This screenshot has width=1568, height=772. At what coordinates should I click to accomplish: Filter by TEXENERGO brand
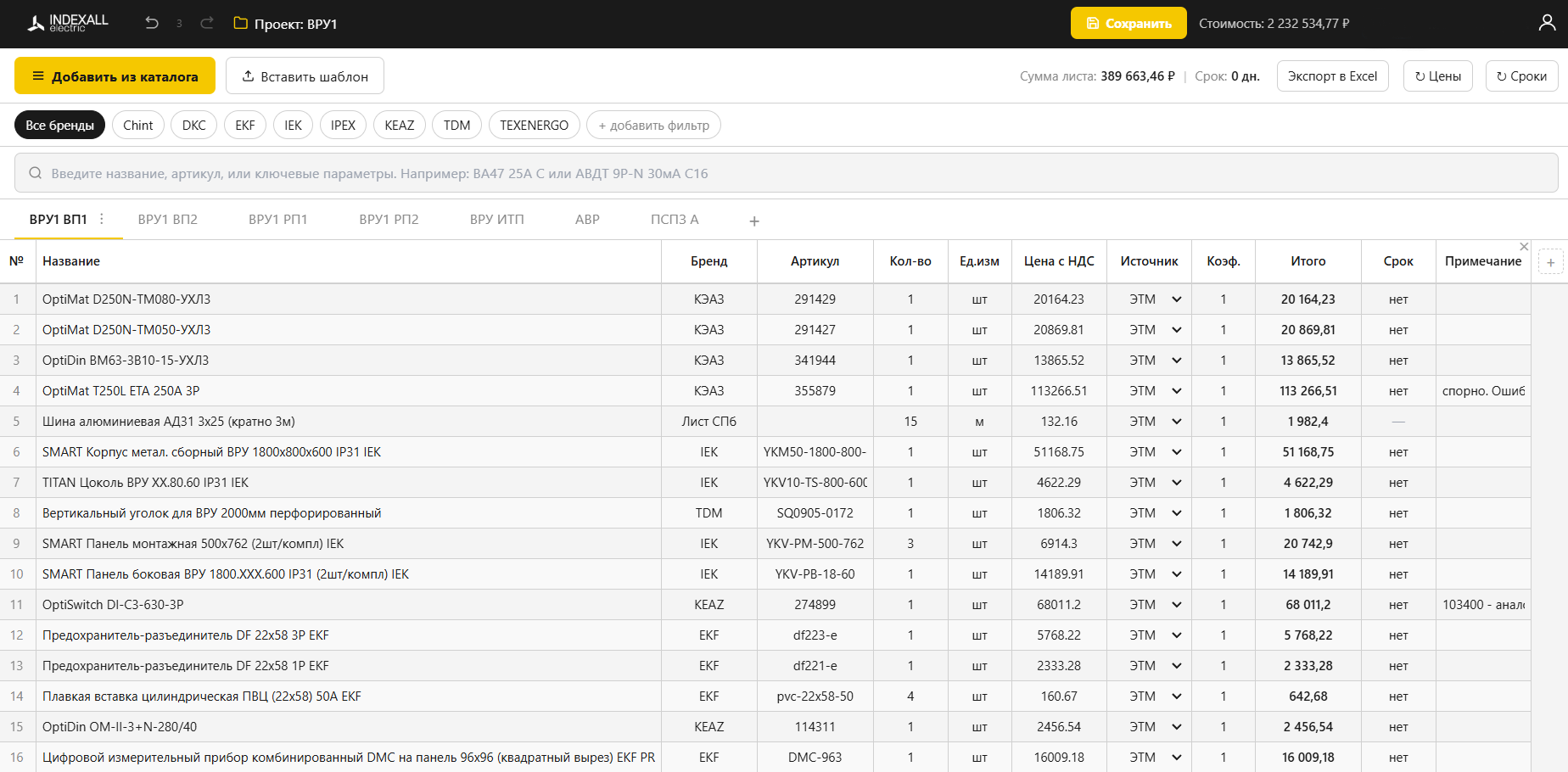534,126
